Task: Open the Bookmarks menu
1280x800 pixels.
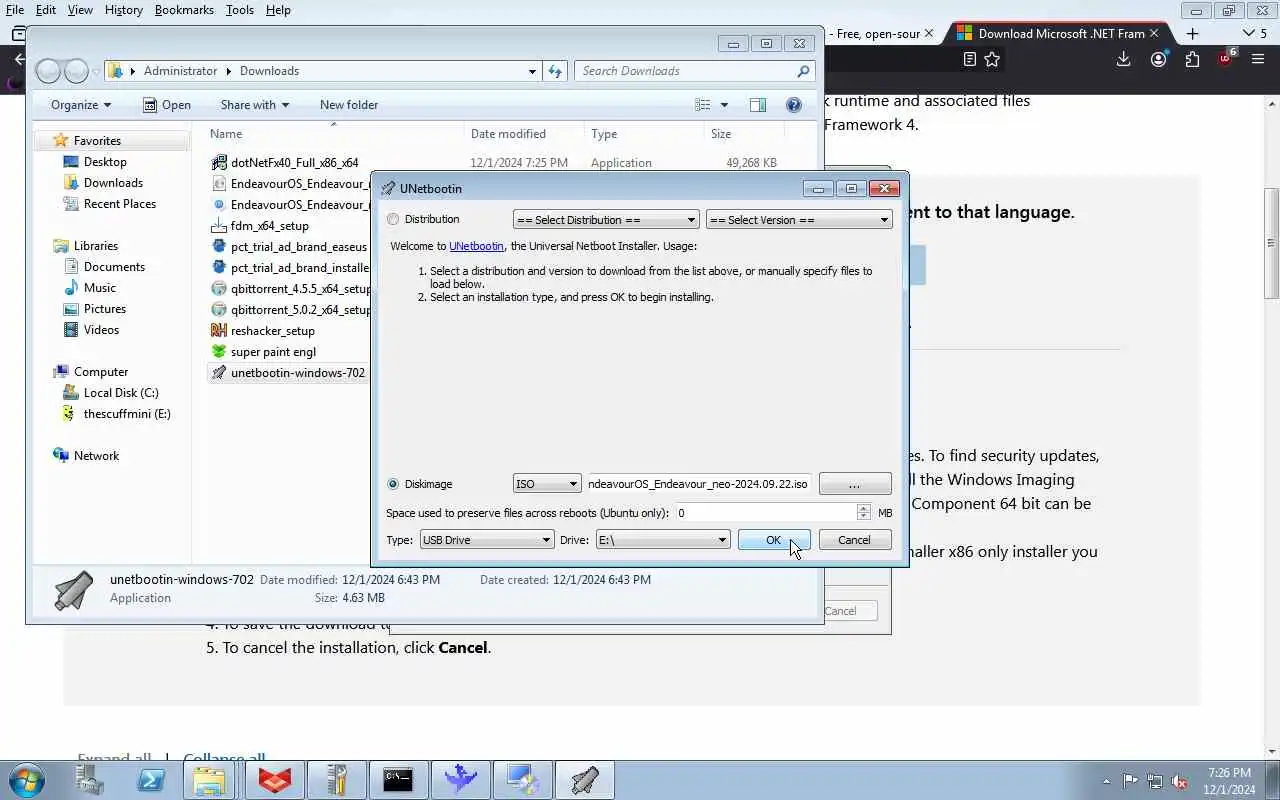Action: pos(184,10)
